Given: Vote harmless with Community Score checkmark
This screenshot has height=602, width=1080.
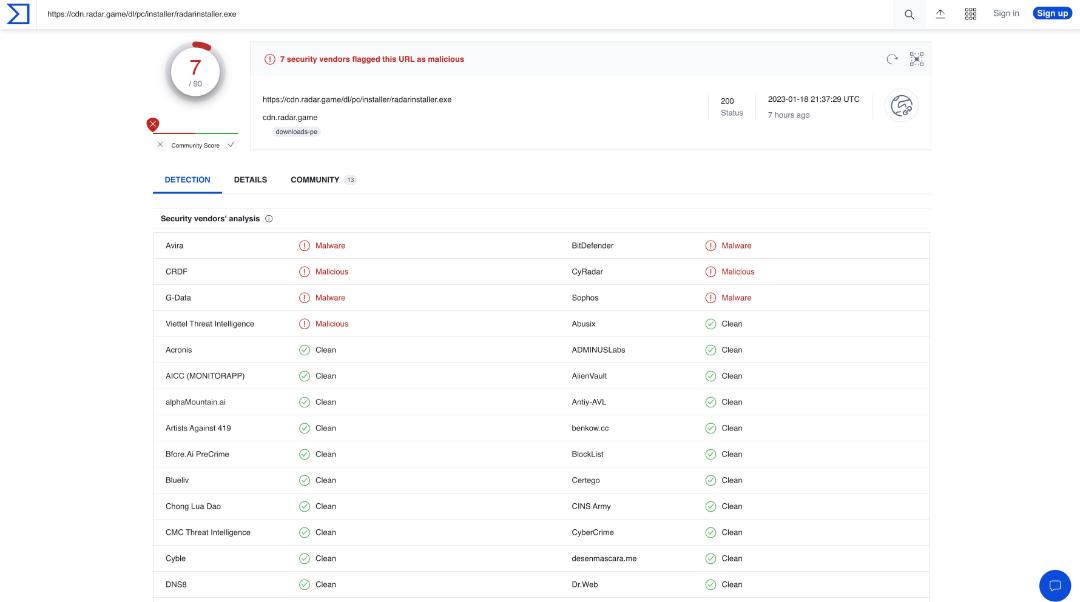Looking at the screenshot, I should pyautogui.click(x=231, y=145).
